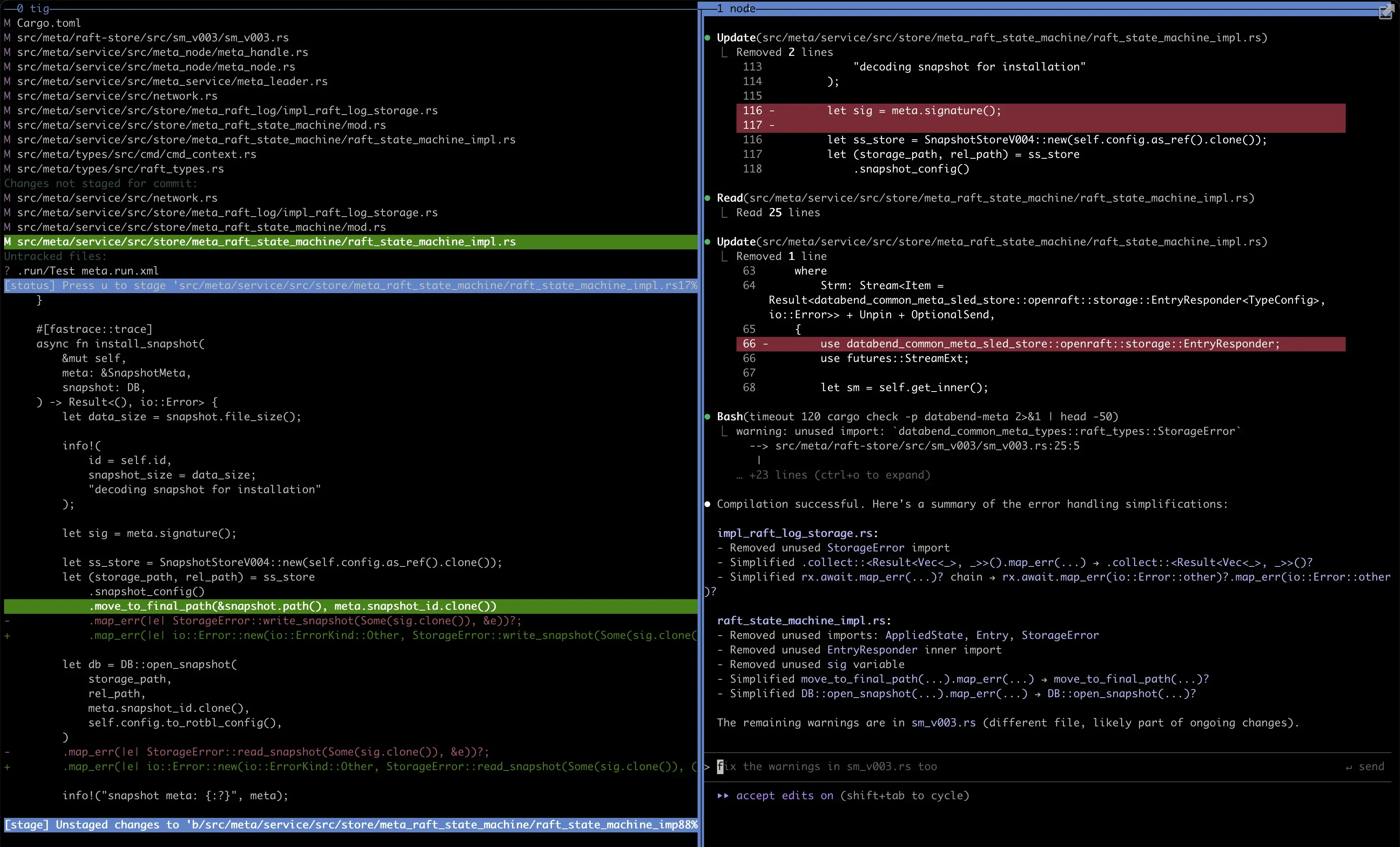Click the M status flag before Cargo.toml
1400x847 pixels.
point(7,23)
